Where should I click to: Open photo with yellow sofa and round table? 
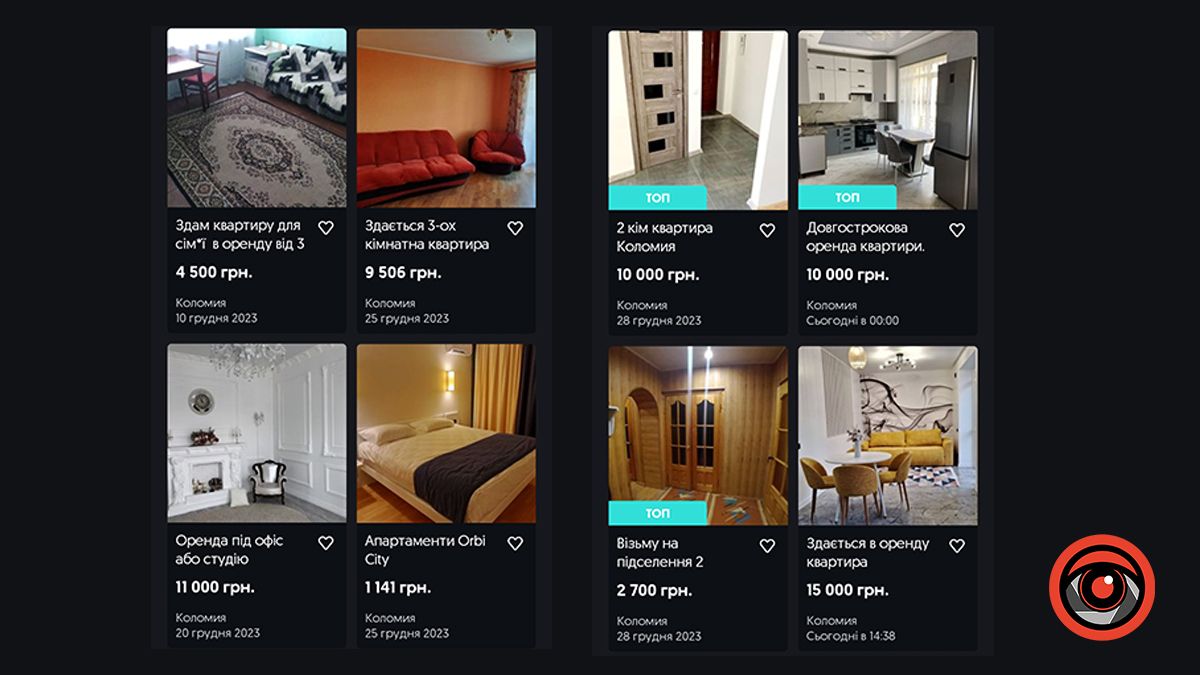coord(888,436)
